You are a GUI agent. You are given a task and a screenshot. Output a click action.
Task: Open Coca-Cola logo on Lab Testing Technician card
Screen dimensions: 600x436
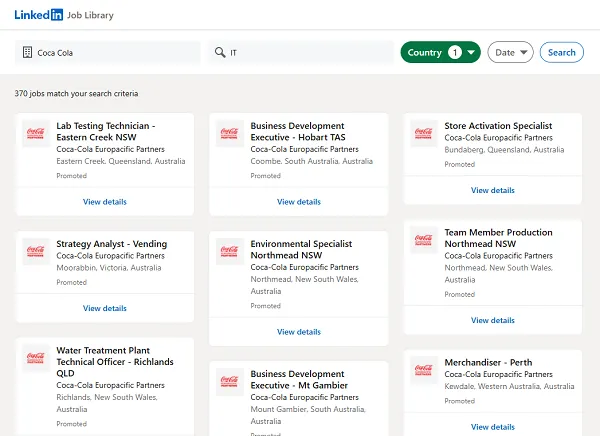36,133
